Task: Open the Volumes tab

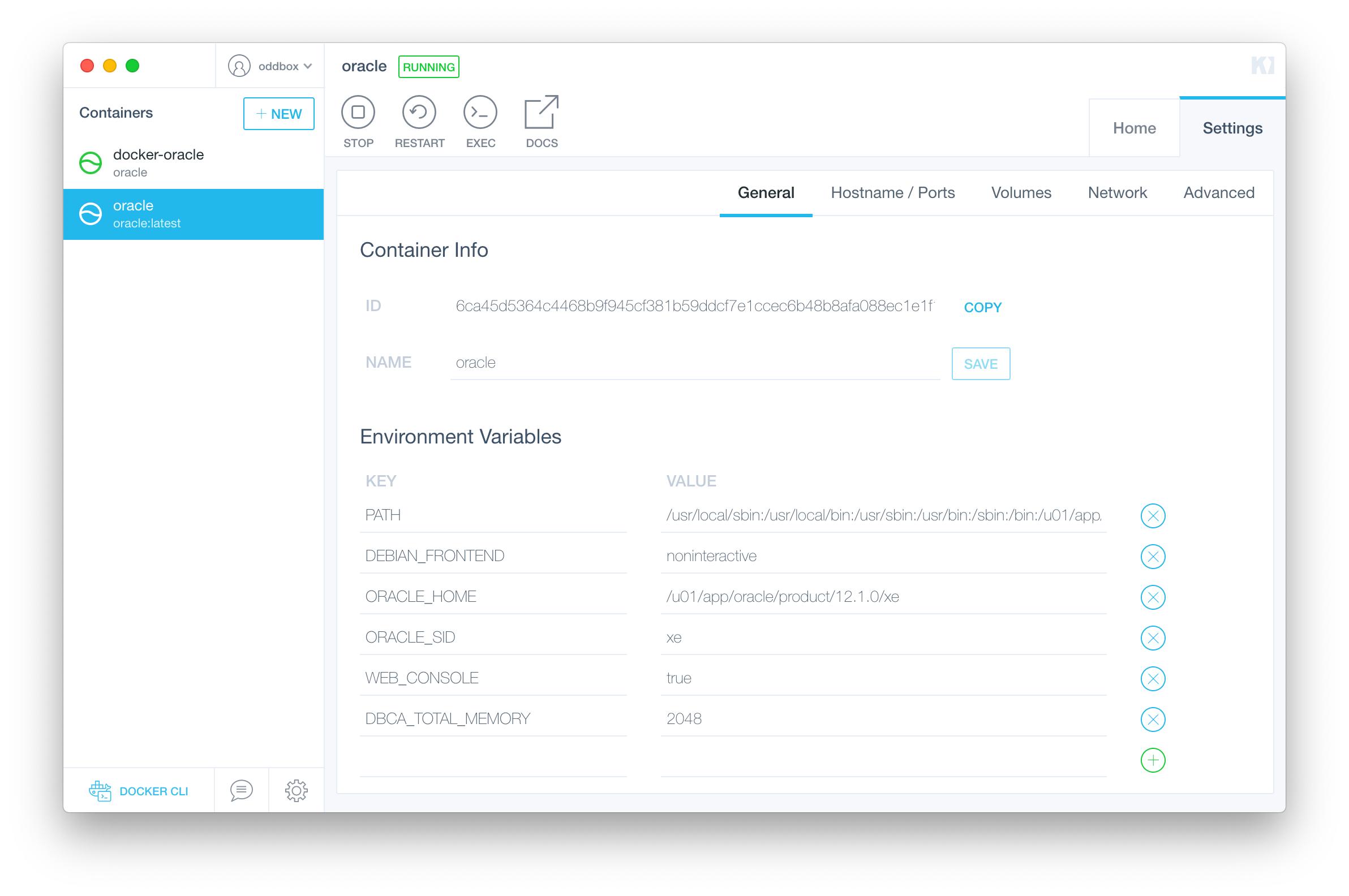Action: coord(1021,192)
